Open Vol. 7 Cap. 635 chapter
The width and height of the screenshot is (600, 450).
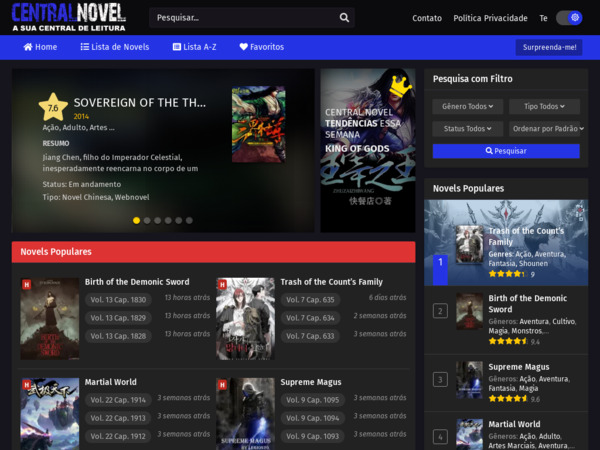(310, 300)
